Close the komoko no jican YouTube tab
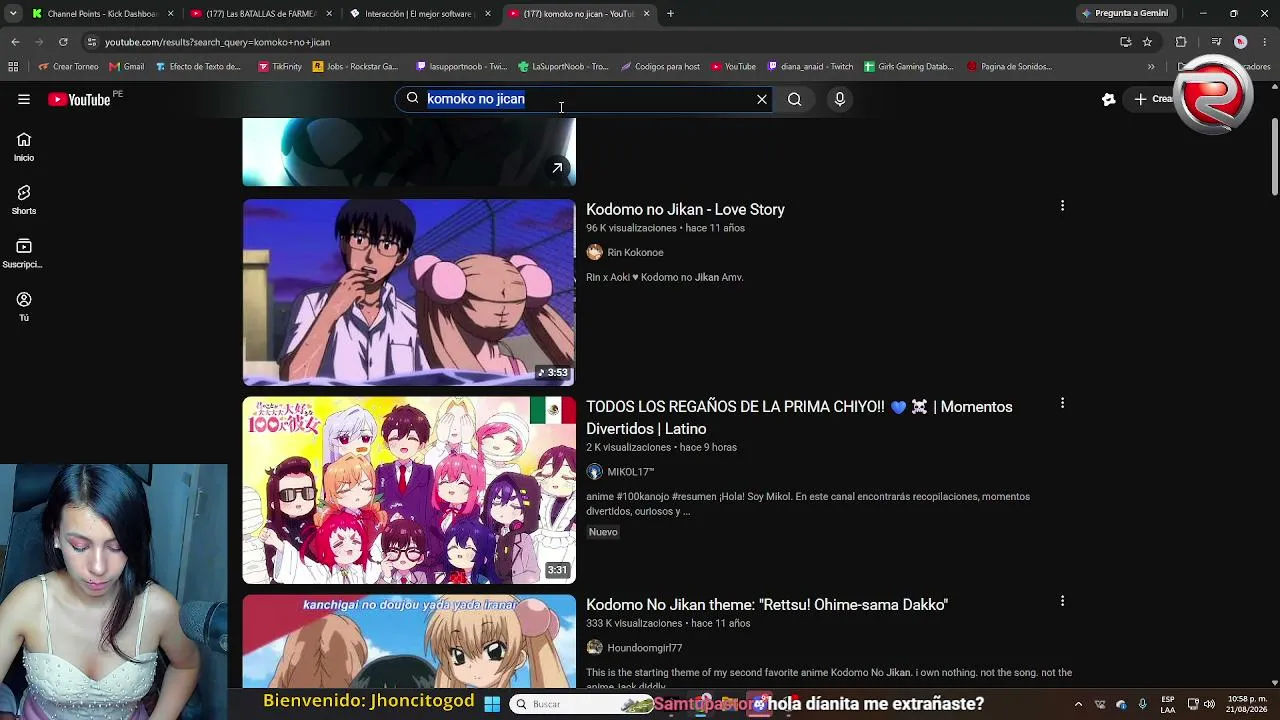Viewport: 1280px width, 720px height. [x=646, y=14]
